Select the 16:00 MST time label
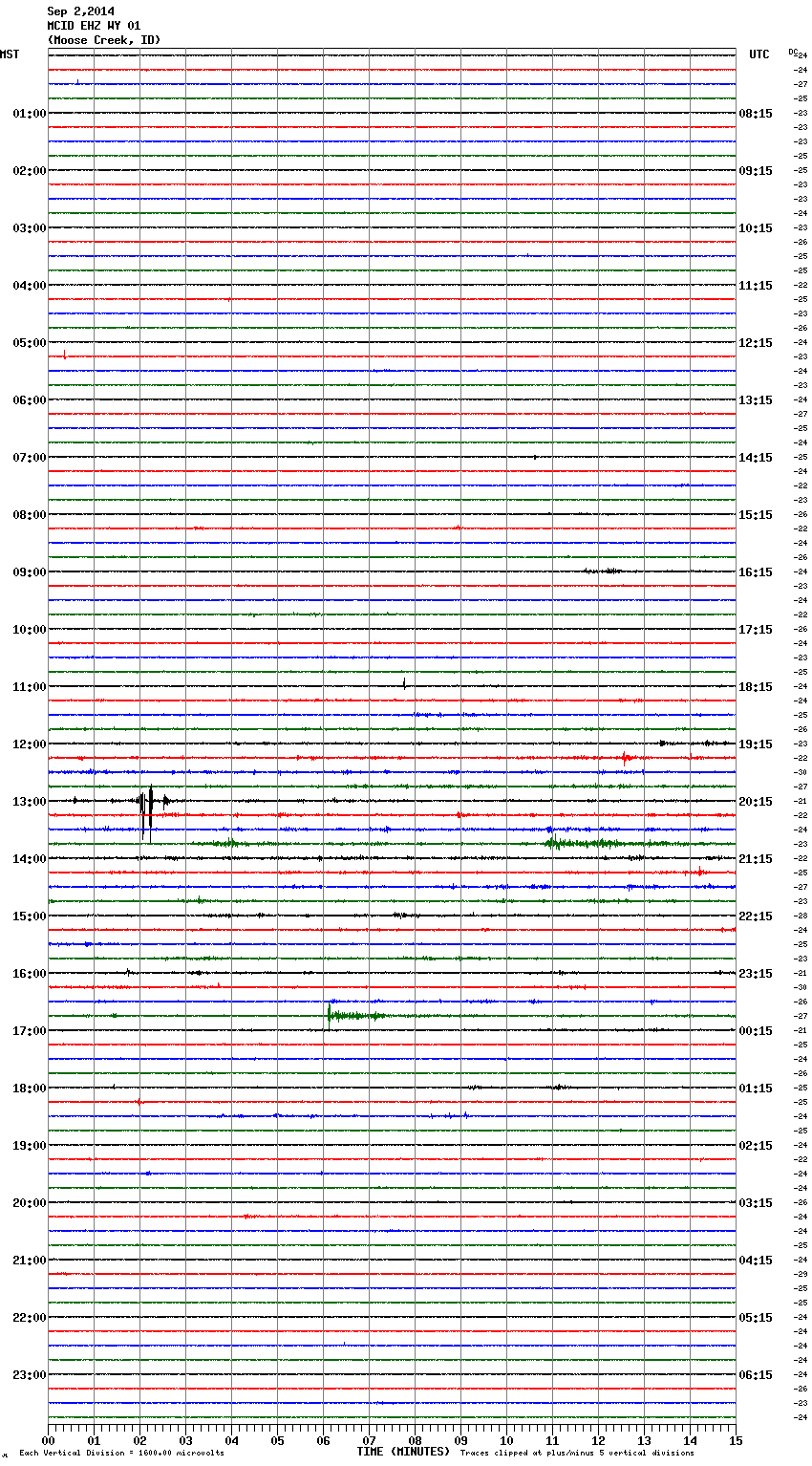 click(29, 974)
